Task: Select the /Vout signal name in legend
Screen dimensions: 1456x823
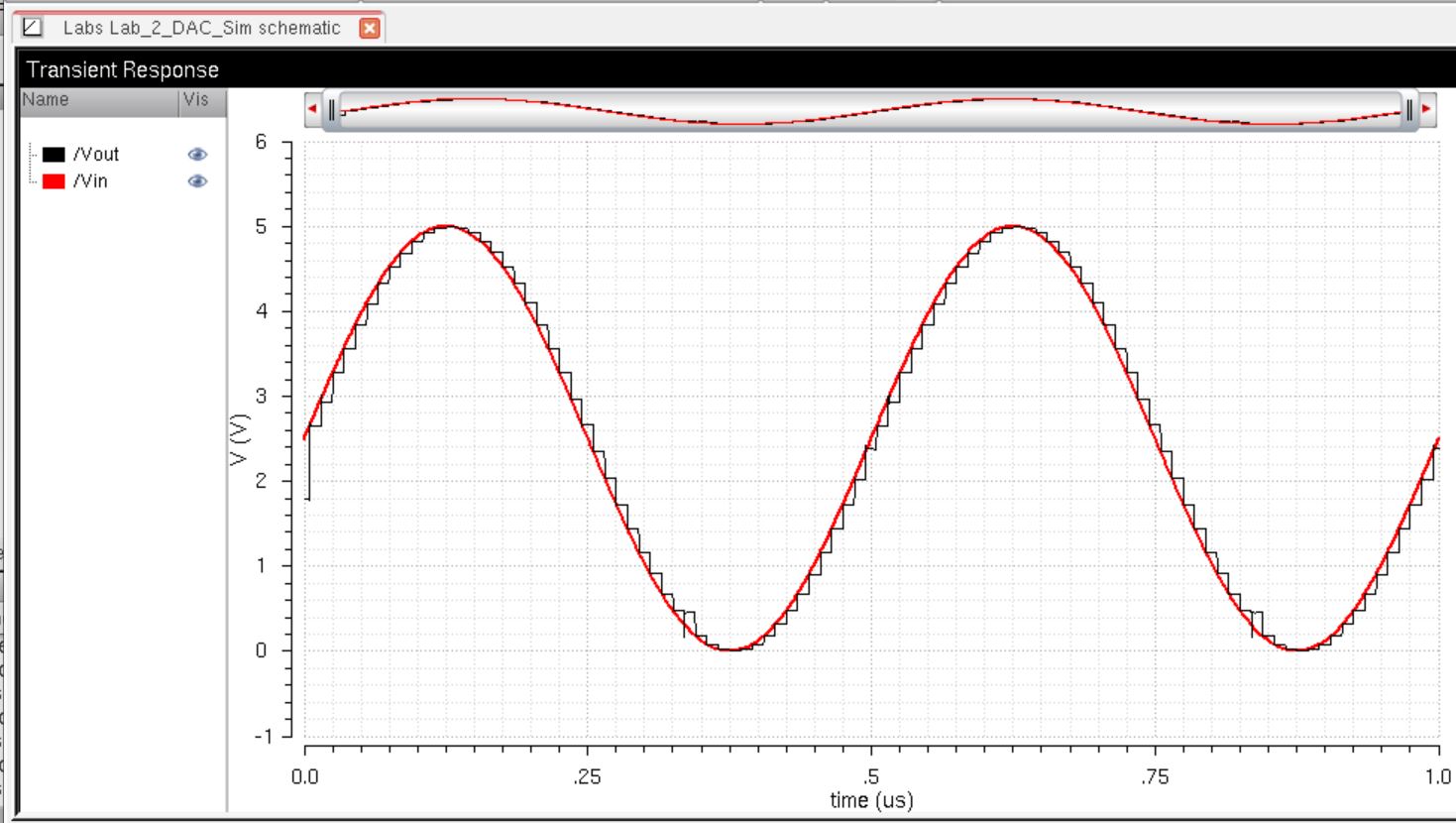Action: [96, 155]
